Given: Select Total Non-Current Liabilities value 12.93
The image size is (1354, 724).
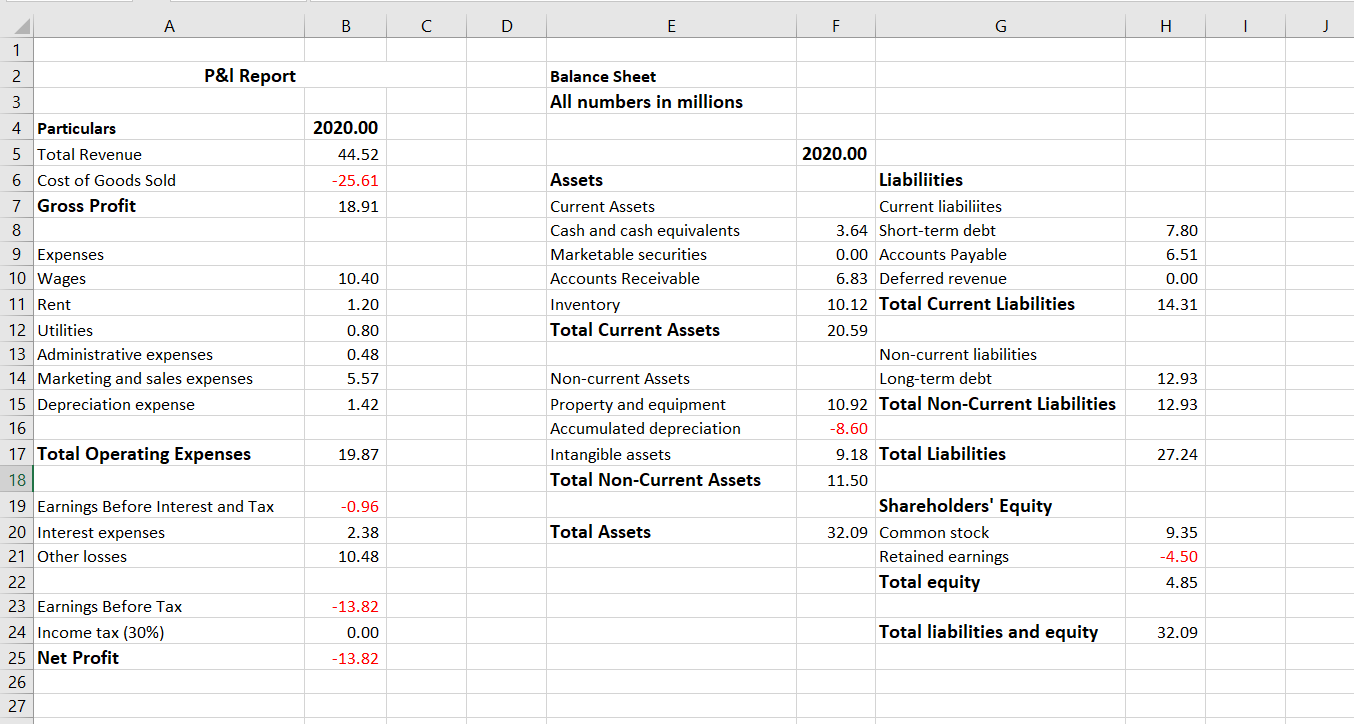Looking at the screenshot, I should (x=1166, y=404).
